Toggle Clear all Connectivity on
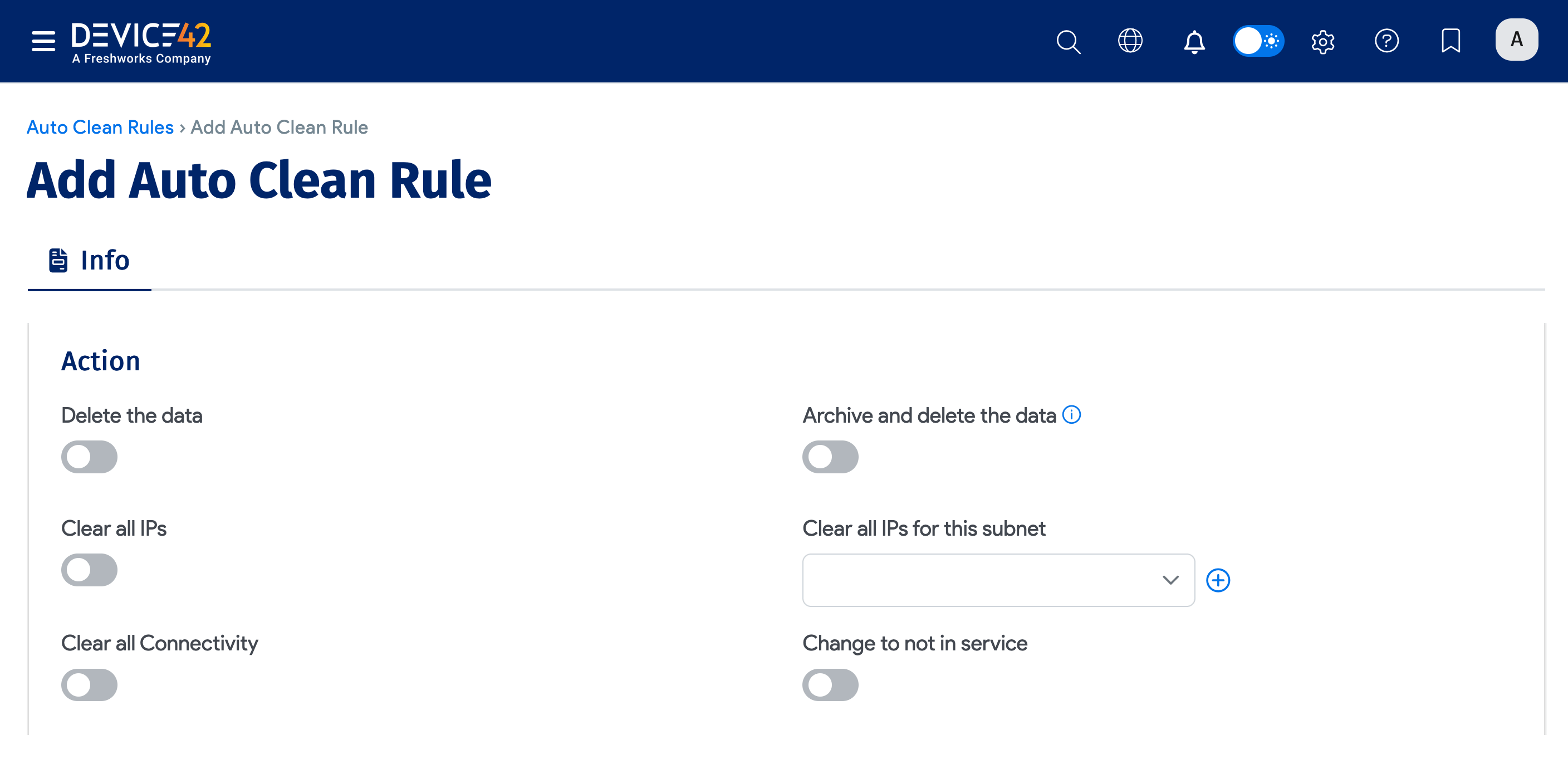Viewport: 1568px width, 764px height. [89, 684]
